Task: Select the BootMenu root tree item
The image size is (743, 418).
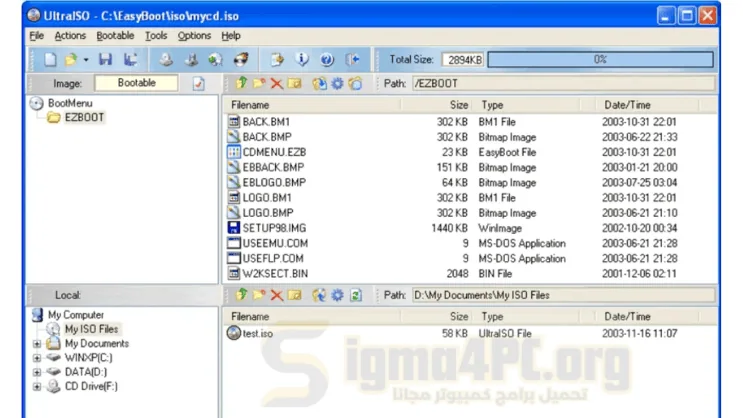Action: [70, 103]
